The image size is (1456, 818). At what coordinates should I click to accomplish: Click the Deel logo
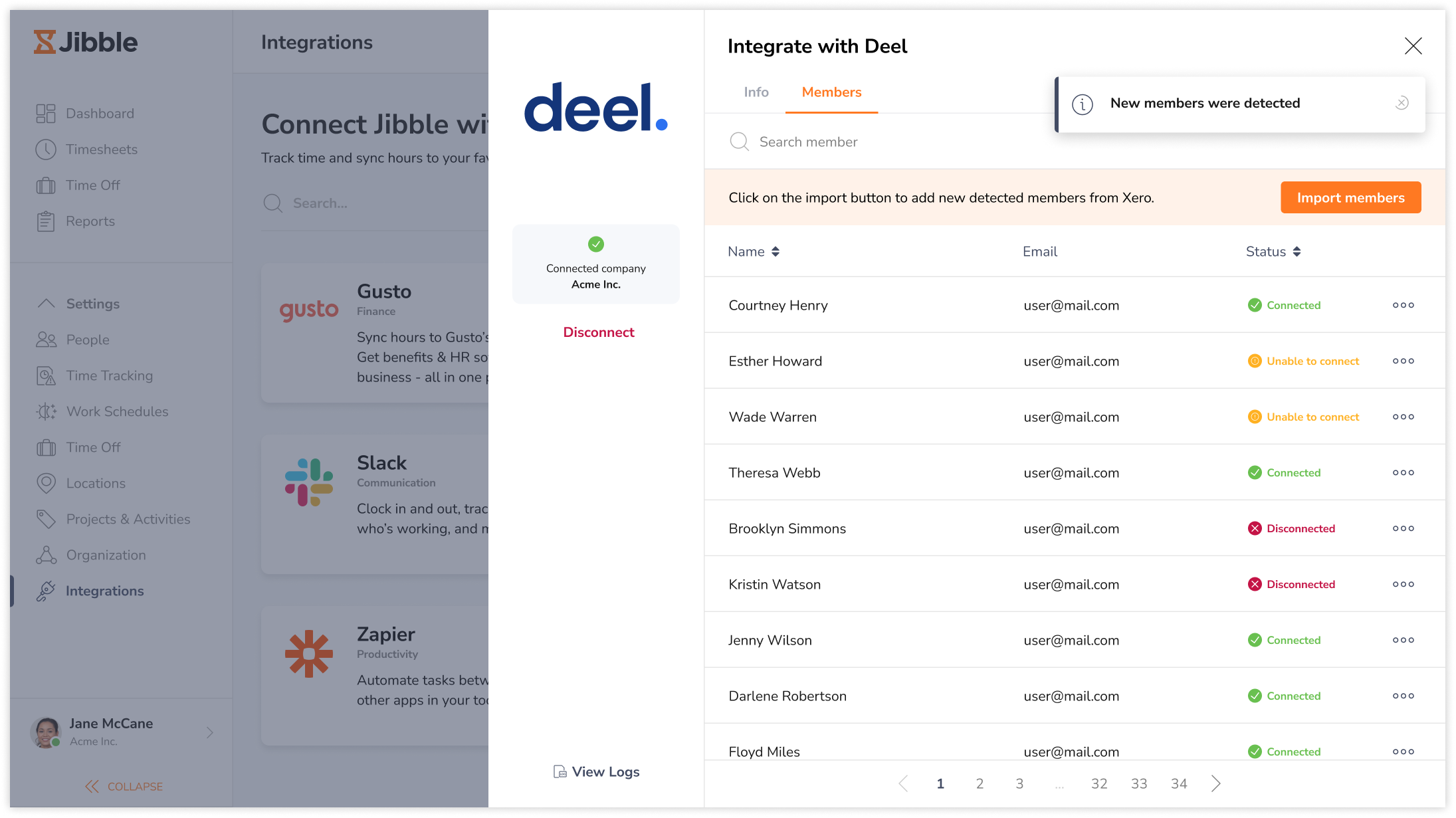click(x=596, y=107)
